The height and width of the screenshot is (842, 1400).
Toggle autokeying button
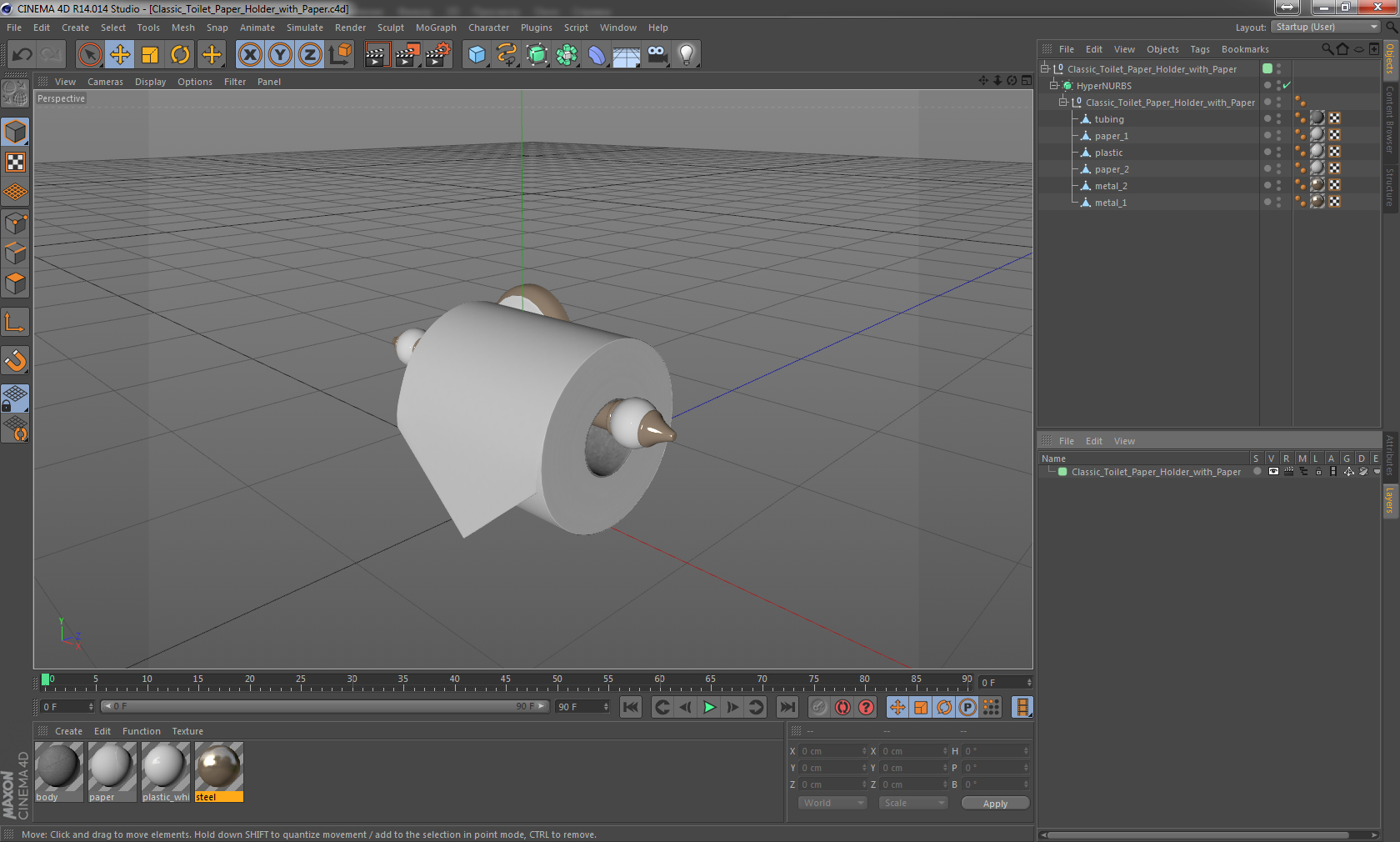[x=843, y=707]
